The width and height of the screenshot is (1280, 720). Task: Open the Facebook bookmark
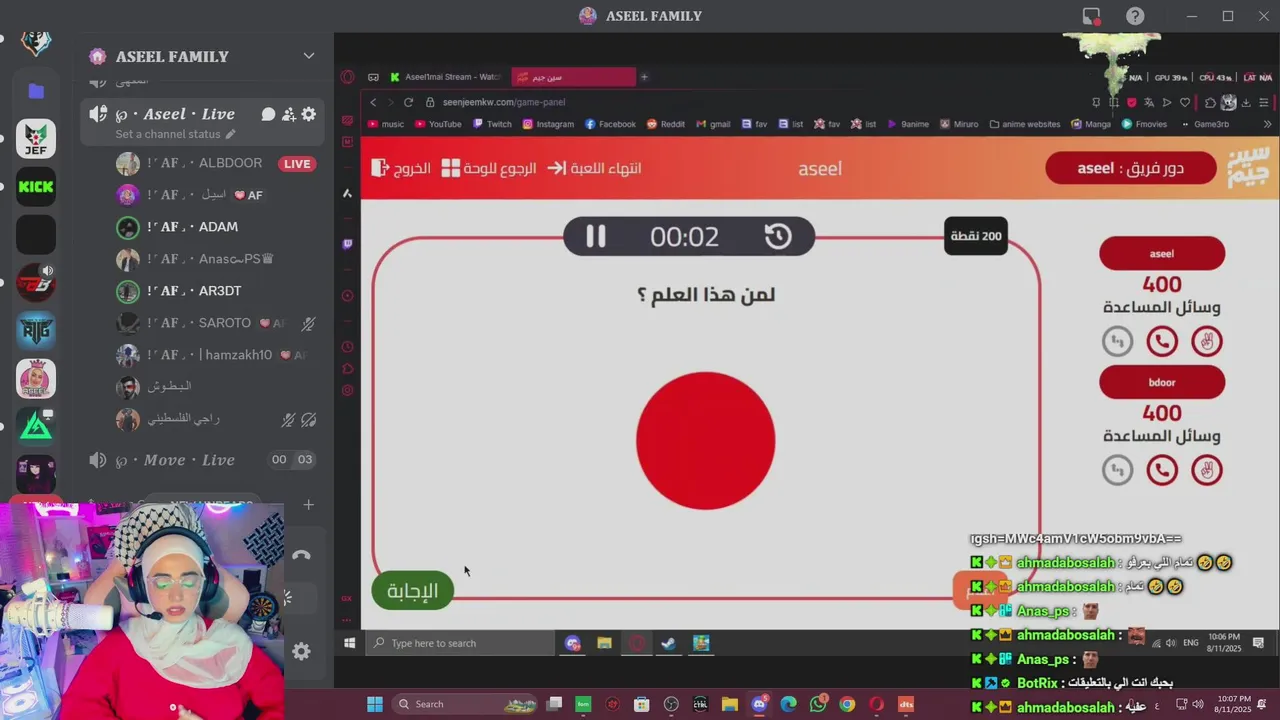coord(610,124)
